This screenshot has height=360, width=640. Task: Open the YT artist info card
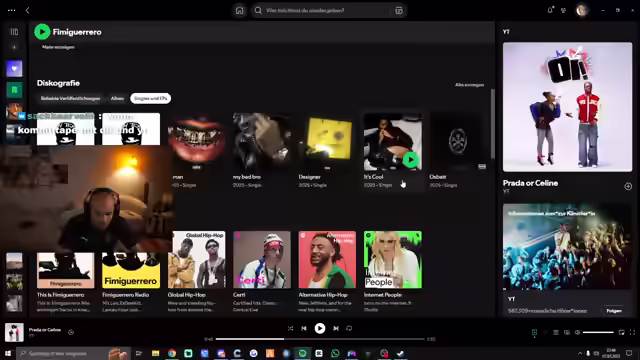[567, 260]
